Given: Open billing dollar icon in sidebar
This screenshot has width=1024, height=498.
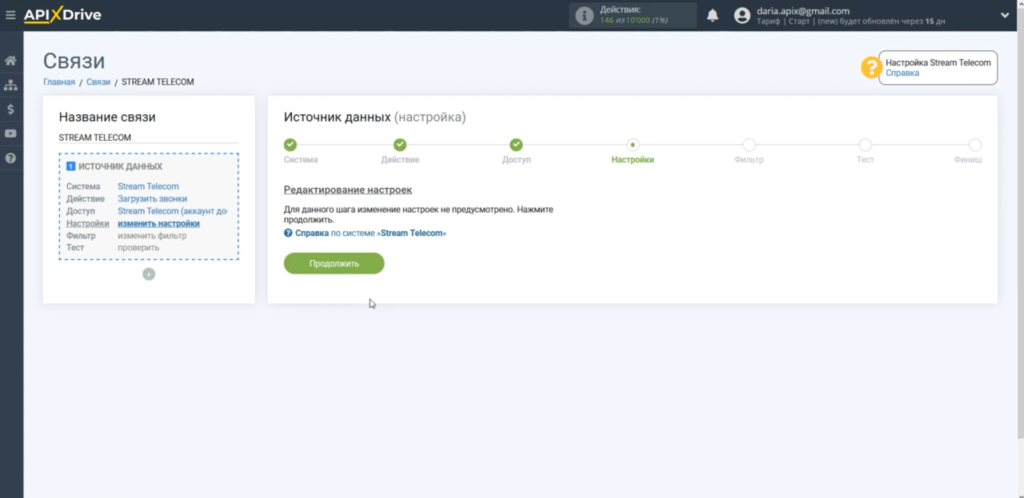Looking at the screenshot, I should tap(11, 109).
